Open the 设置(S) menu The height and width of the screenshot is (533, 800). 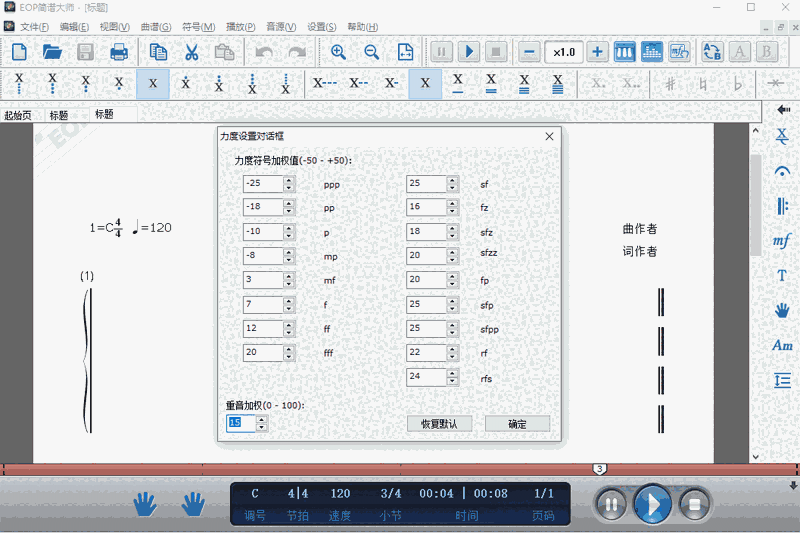pyautogui.click(x=322, y=26)
